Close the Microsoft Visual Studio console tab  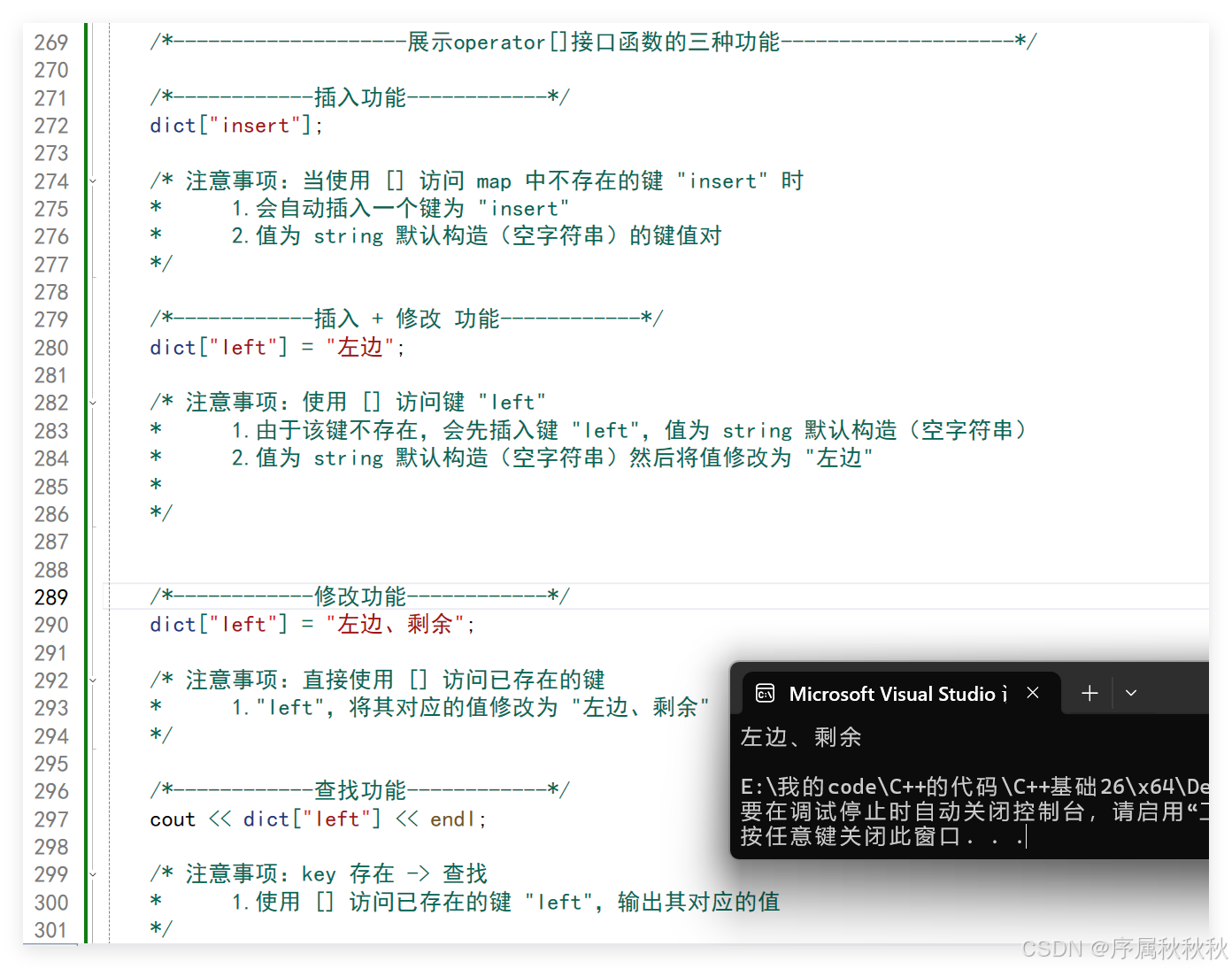click(x=1032, y=693)
